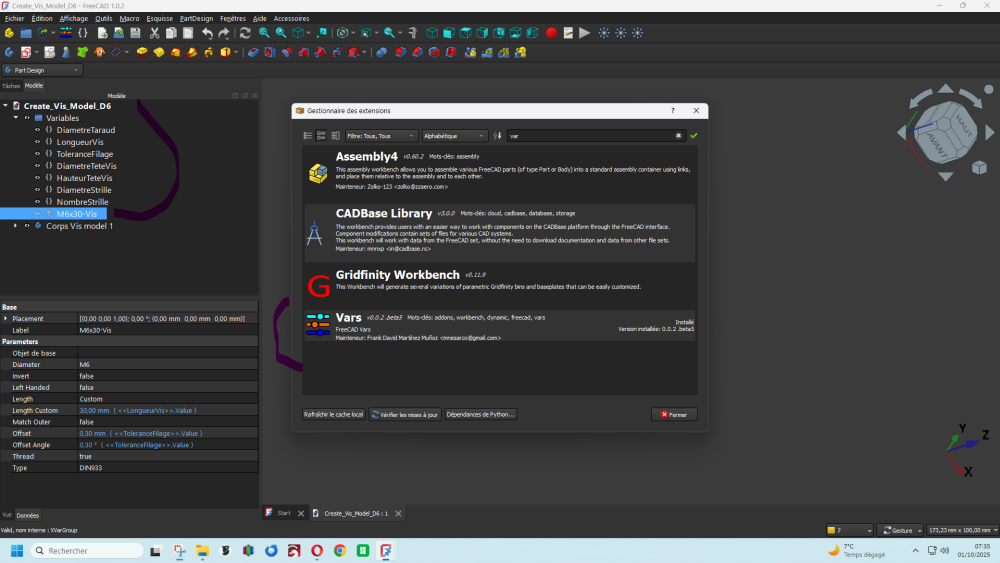The image size is (1000, 563).
Task: Switch to the Start document tab
Action: [284, 513]
